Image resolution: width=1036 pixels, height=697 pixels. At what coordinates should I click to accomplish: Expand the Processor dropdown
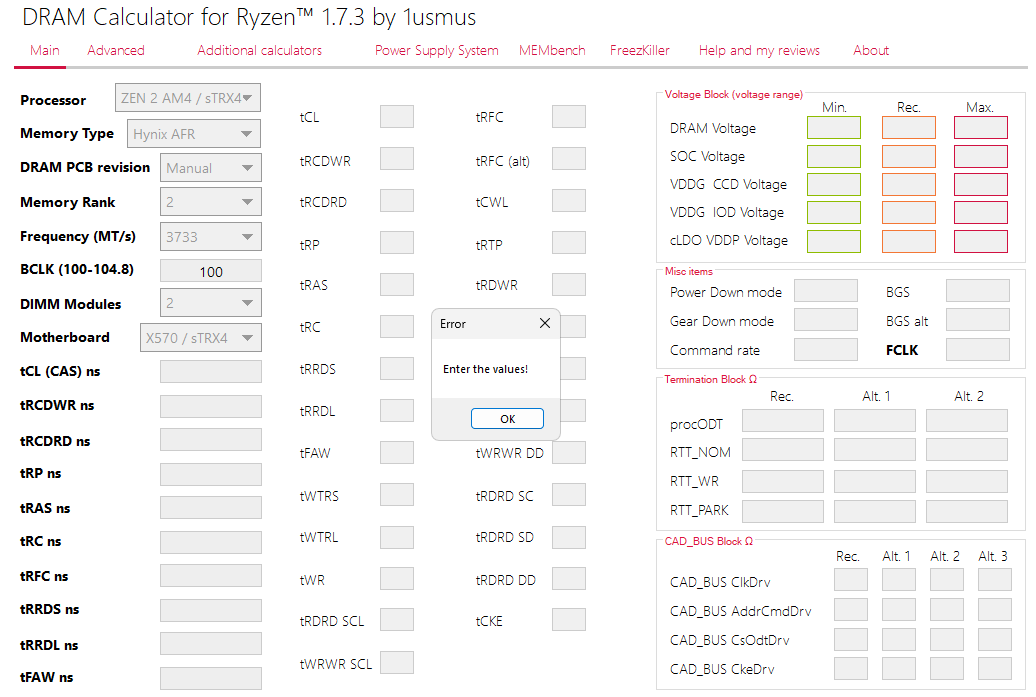tap(188, 98)
